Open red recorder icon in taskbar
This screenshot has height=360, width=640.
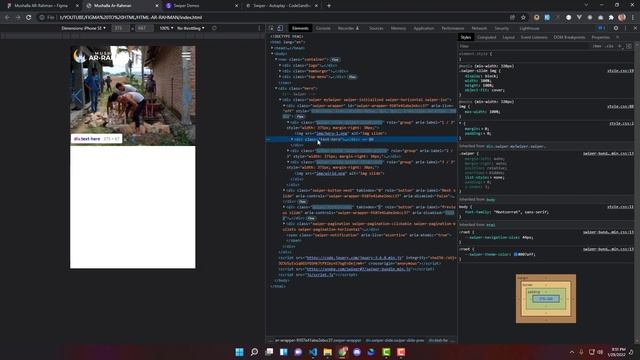tap(401, 352)
